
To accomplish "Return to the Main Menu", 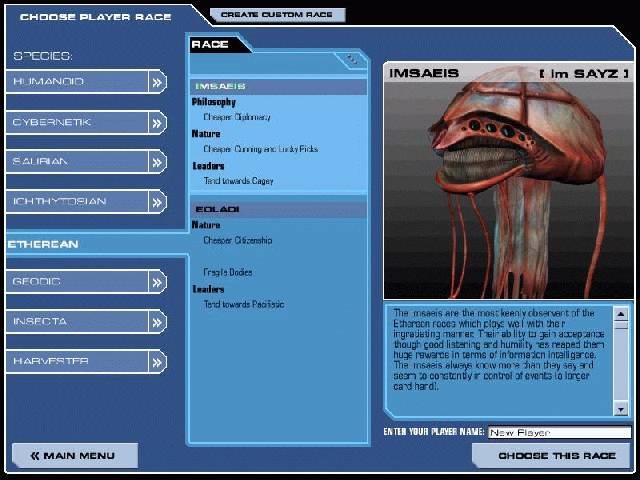I will [72, 456].
